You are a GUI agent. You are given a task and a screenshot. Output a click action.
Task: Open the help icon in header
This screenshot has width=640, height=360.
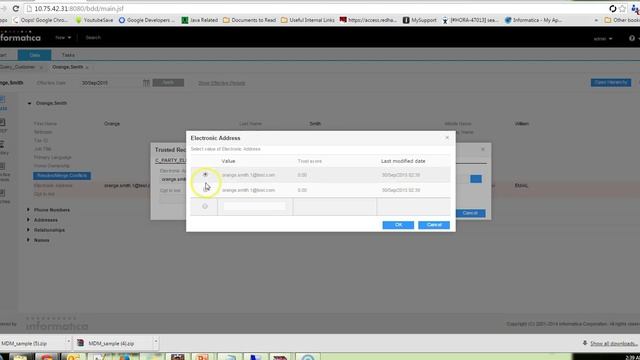click(632, 38)
